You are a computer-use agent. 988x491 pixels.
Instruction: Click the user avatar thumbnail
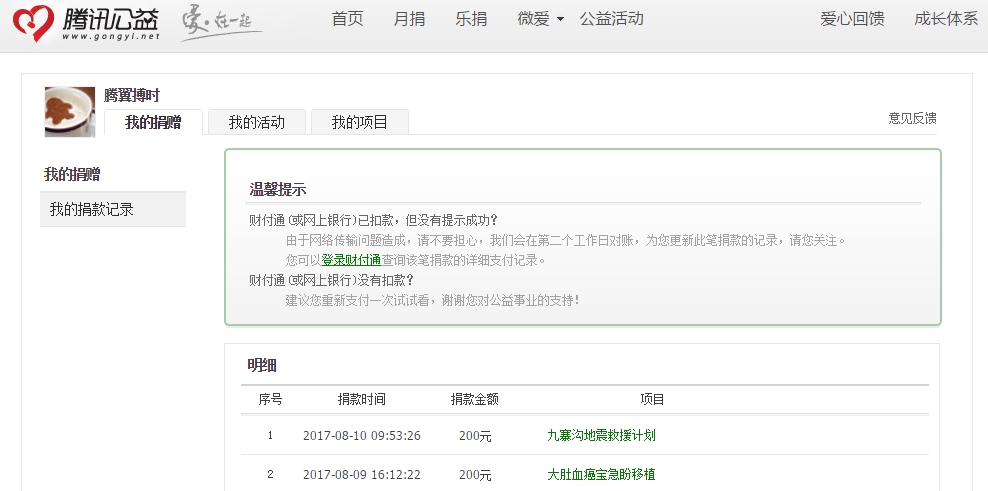point(70,112)
